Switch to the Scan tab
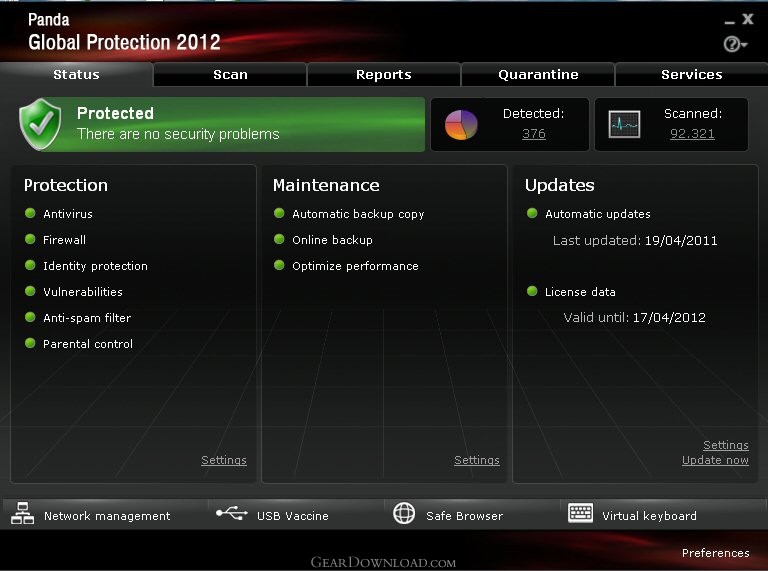This screenshot has height=571, width=768. tap(230, 74)
